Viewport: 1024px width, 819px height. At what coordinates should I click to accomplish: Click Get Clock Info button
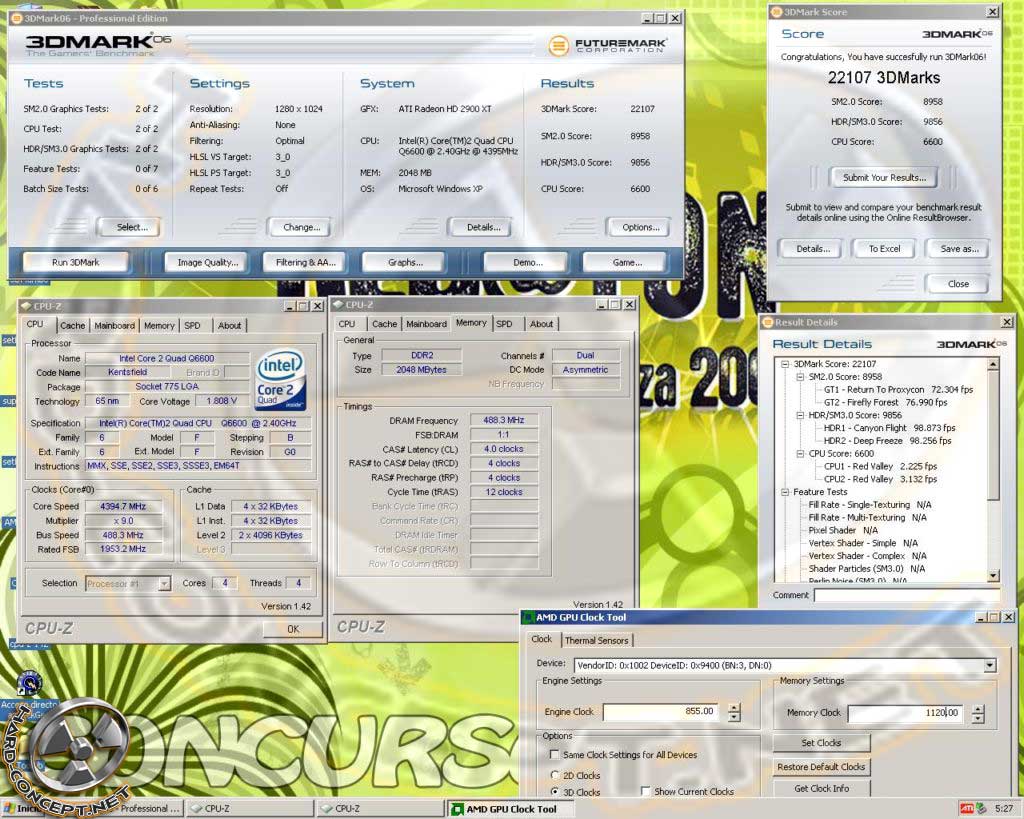click(822, 789)
